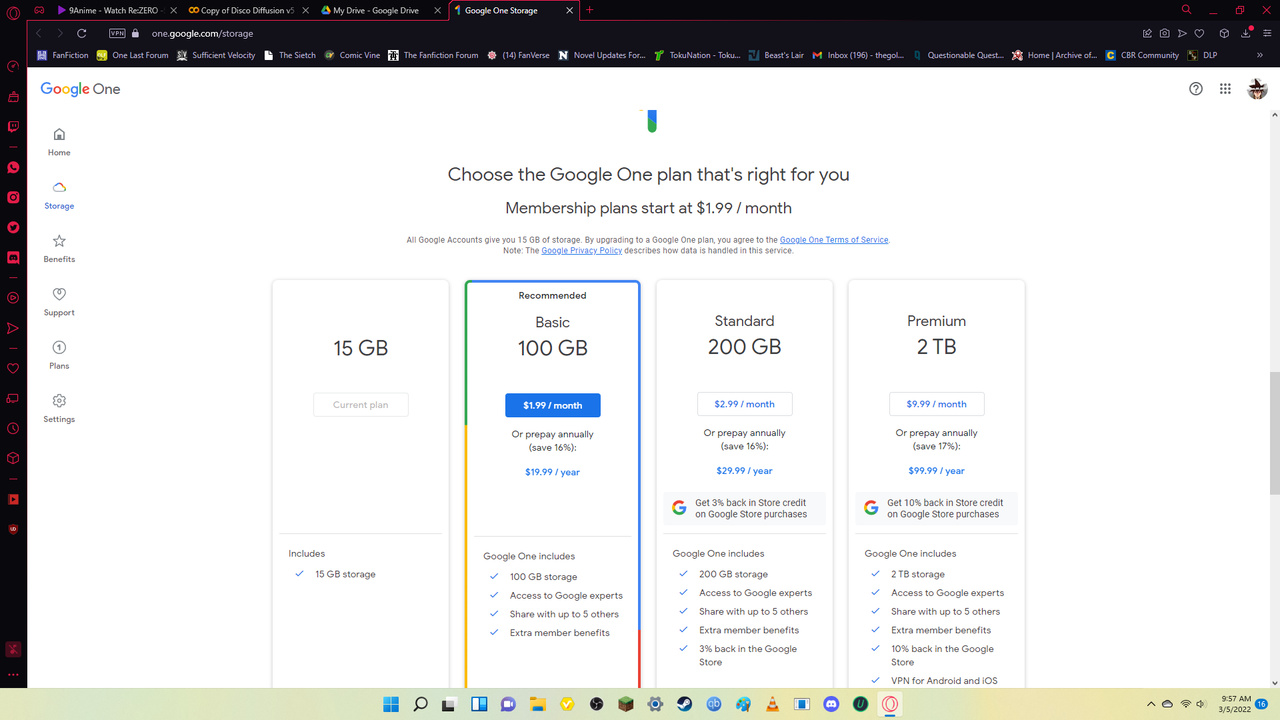Screen dimensions: 1280x720
Task: Open Google apps grid
Action: 1225,89
